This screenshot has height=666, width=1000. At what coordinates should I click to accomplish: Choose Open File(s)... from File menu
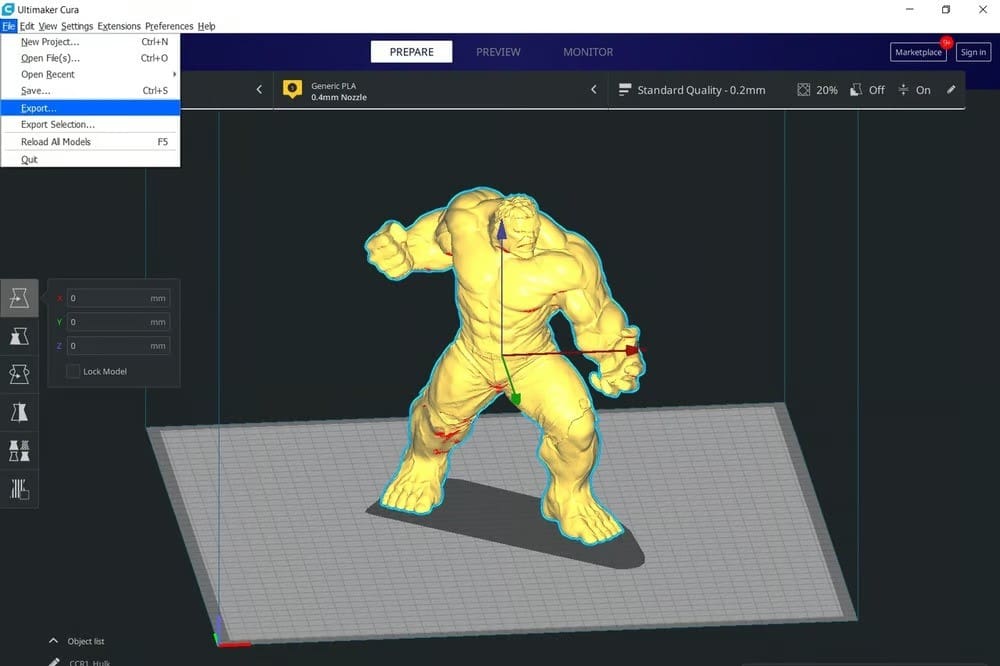click(91, 58)
